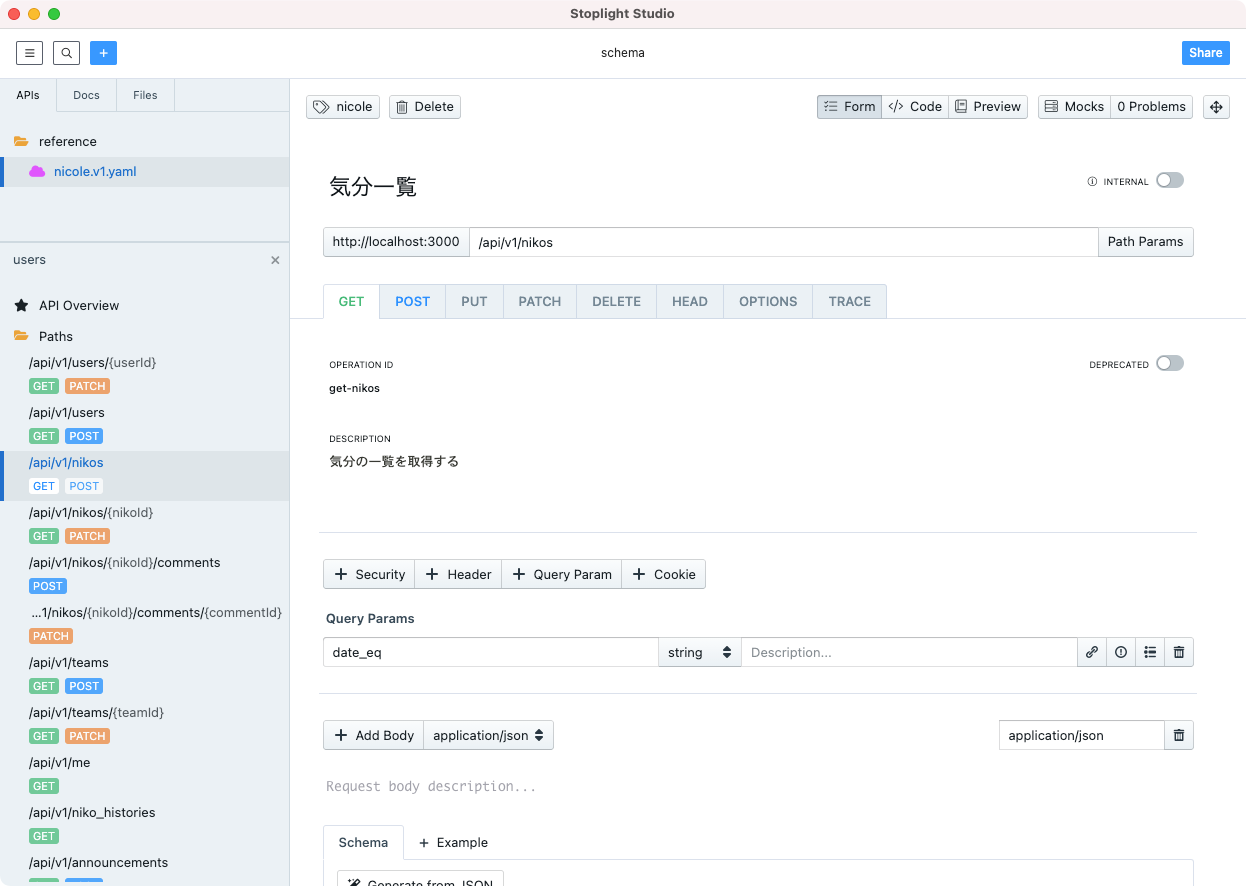Screen dimensions: 1246x886
Task: Click the search magnifier icon
Action: point(66,53)
